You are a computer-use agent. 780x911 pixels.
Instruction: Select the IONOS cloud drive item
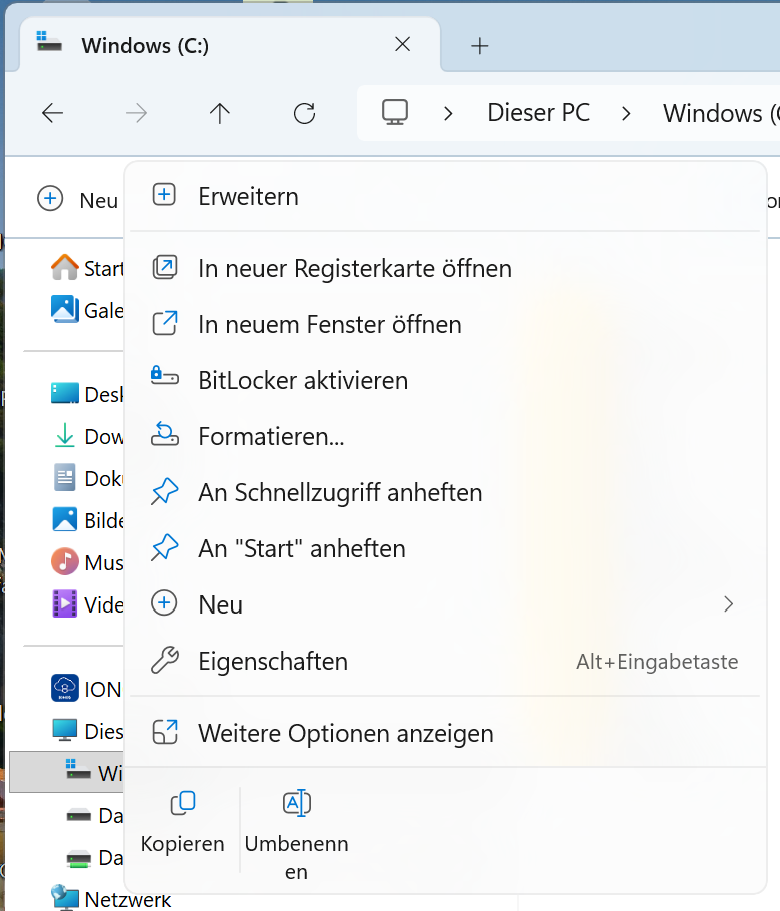(x=87, y=688)
